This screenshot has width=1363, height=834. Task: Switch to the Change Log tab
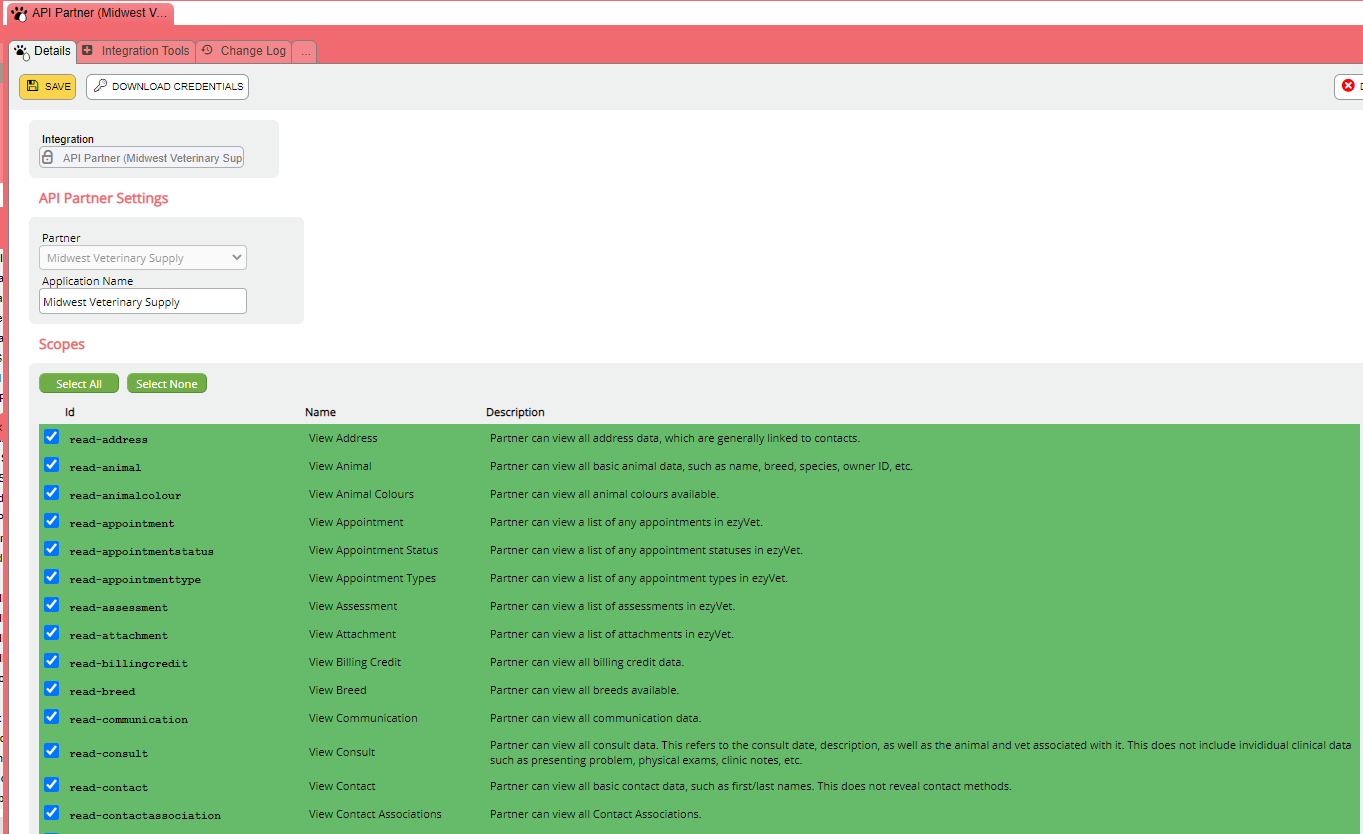tap(244, 51)
